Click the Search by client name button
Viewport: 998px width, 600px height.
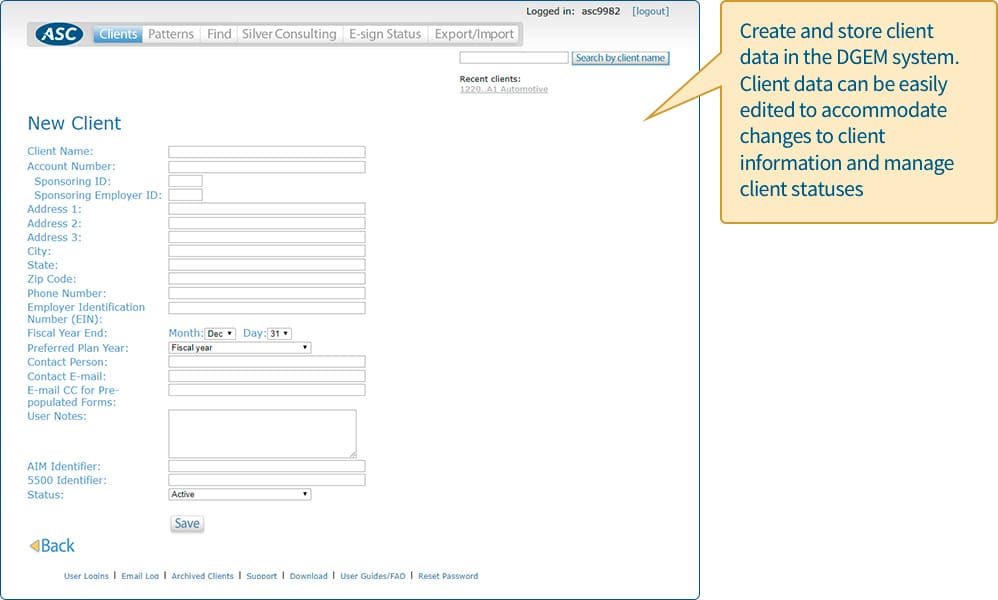(x=620, y=58)
